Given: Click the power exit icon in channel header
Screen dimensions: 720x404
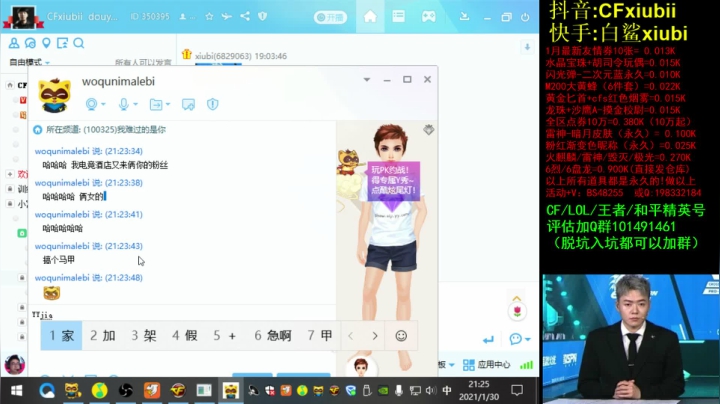Looking at the screenshot, I should [x=525, y=17].
